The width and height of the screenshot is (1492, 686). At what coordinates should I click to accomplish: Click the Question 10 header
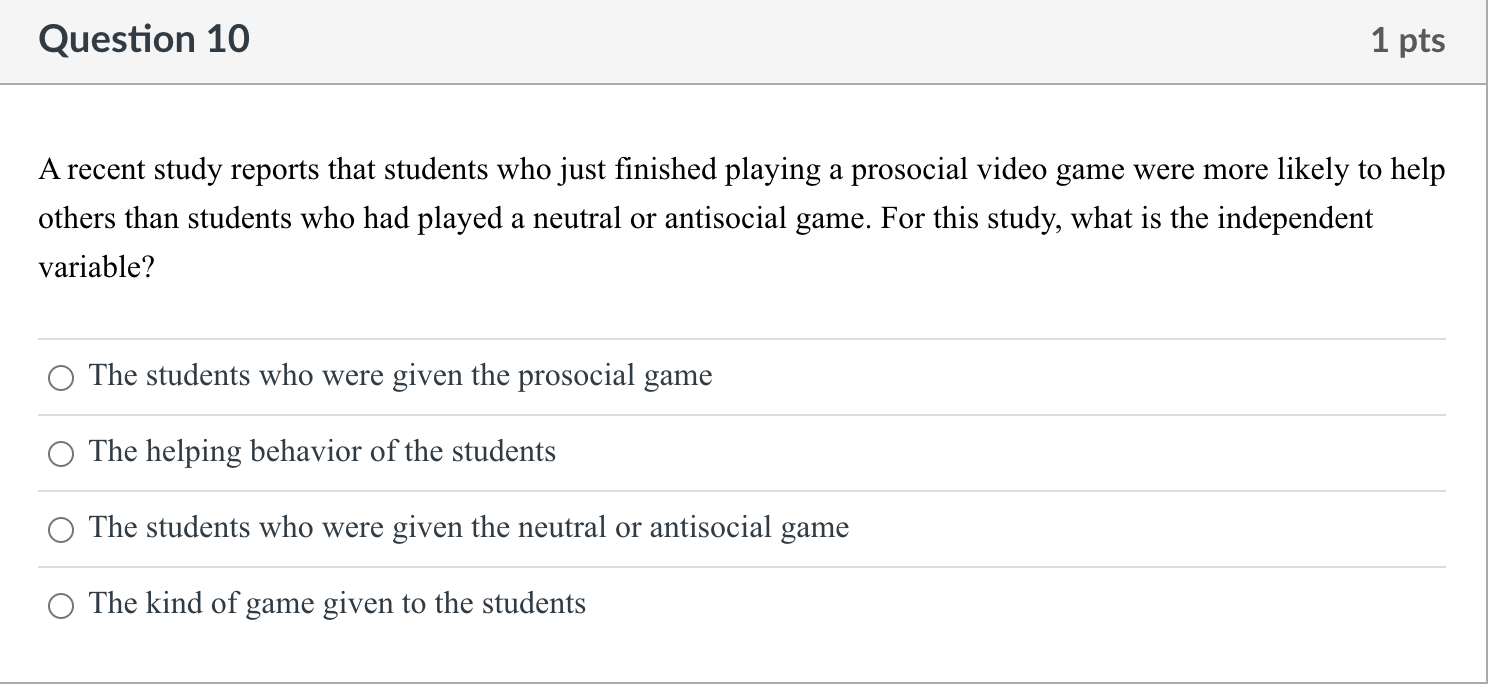(144, 39)
